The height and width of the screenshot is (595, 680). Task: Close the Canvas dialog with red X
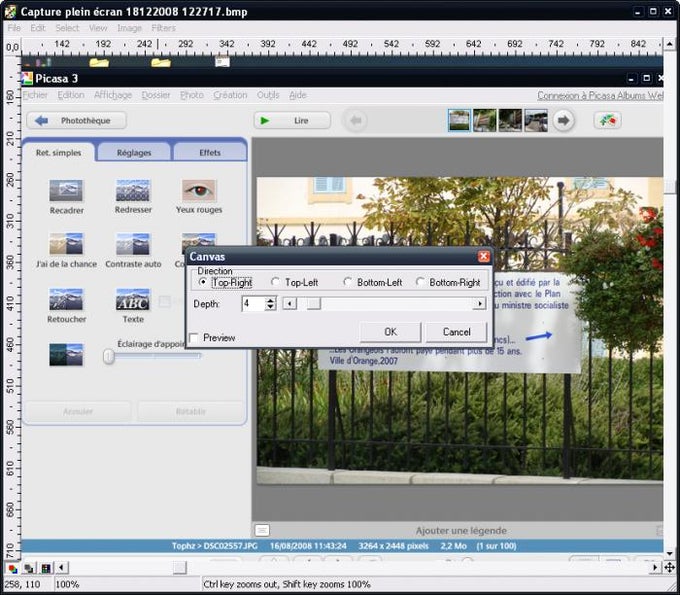(x=484, y=257)
